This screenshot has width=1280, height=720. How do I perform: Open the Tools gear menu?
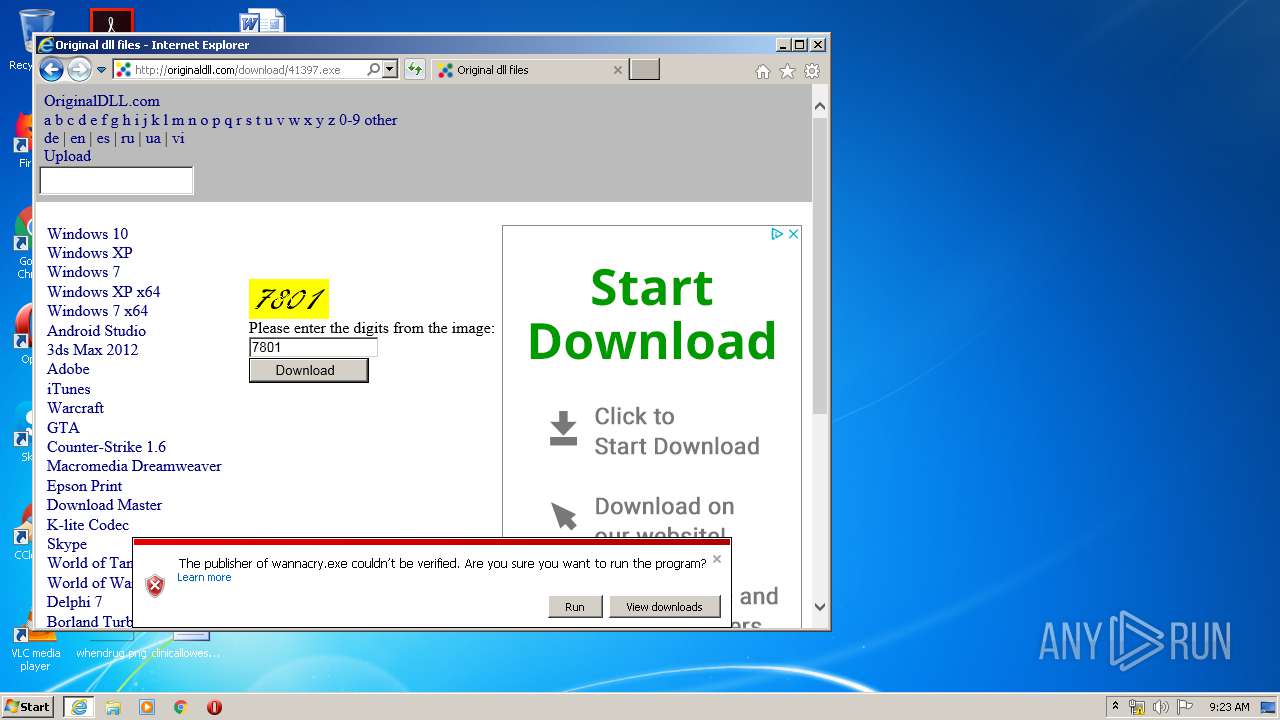pos(812,71)
